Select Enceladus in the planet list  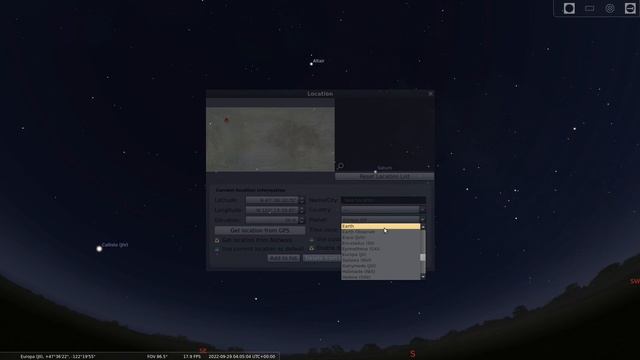click(x=380, y=243)
